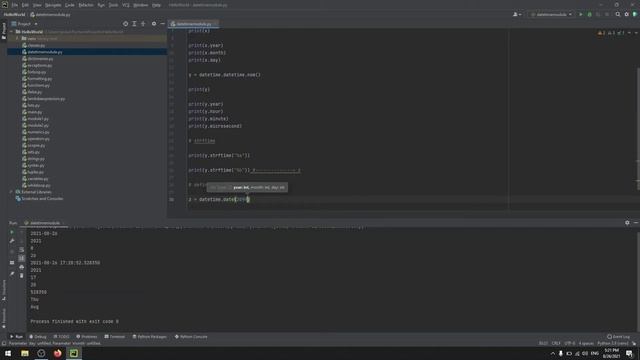This screenshot has width=640, height=360.
Task: Open the Debug tool window button
Action: tap(38, 337)
